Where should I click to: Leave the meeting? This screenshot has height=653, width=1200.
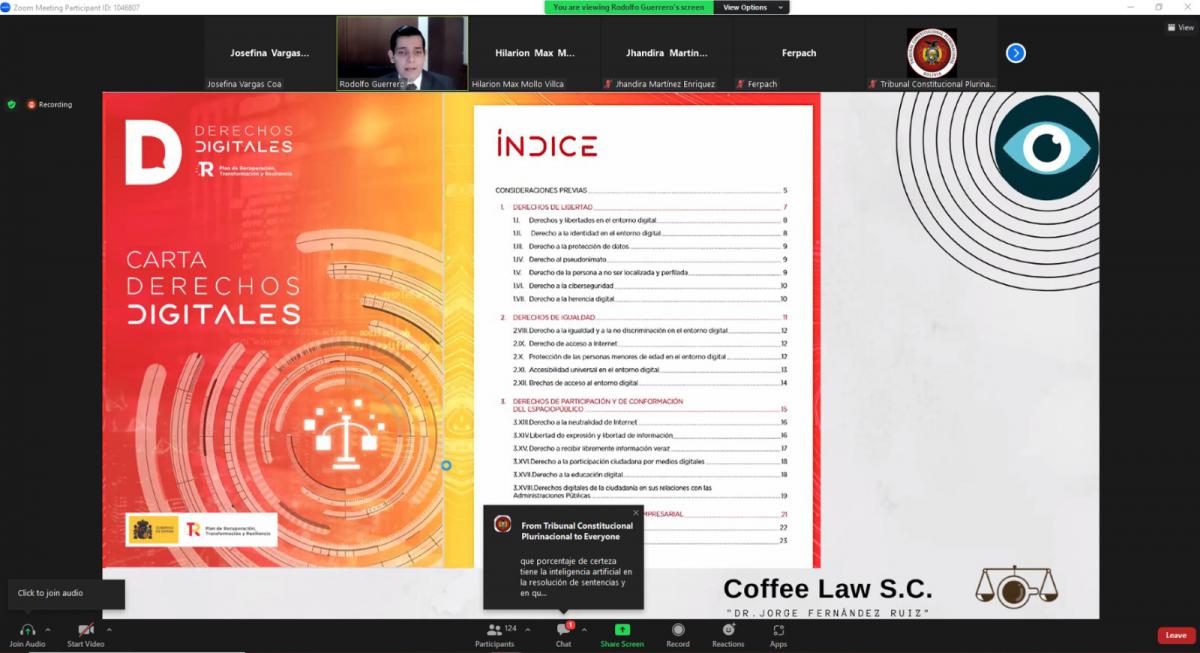[1176, 635]
